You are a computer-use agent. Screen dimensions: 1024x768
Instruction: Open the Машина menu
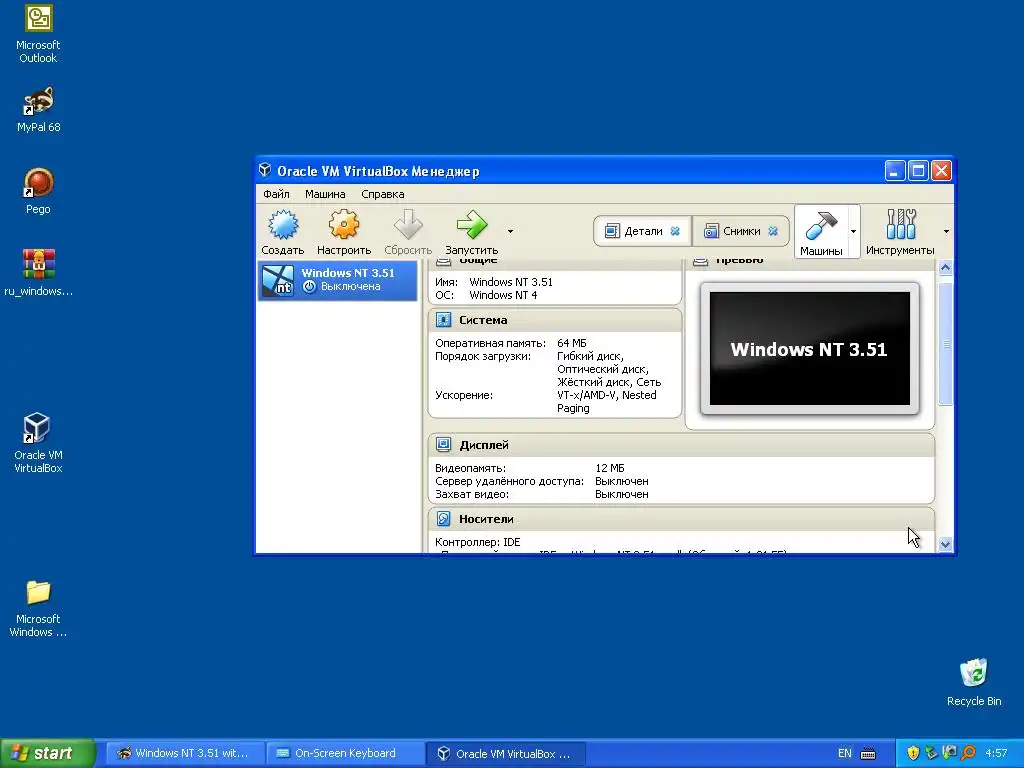[325, 194]
